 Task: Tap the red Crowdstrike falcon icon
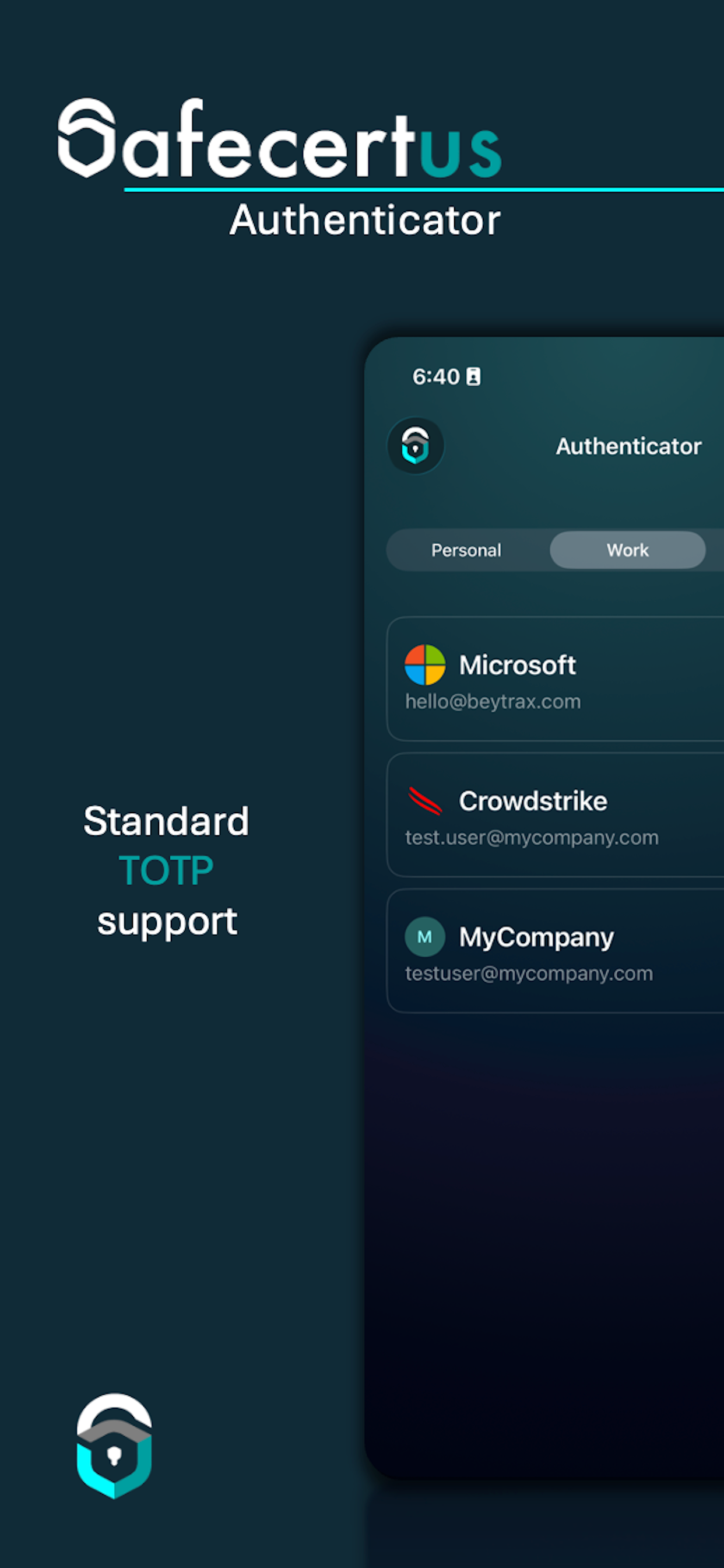click(x=425, y=800)
